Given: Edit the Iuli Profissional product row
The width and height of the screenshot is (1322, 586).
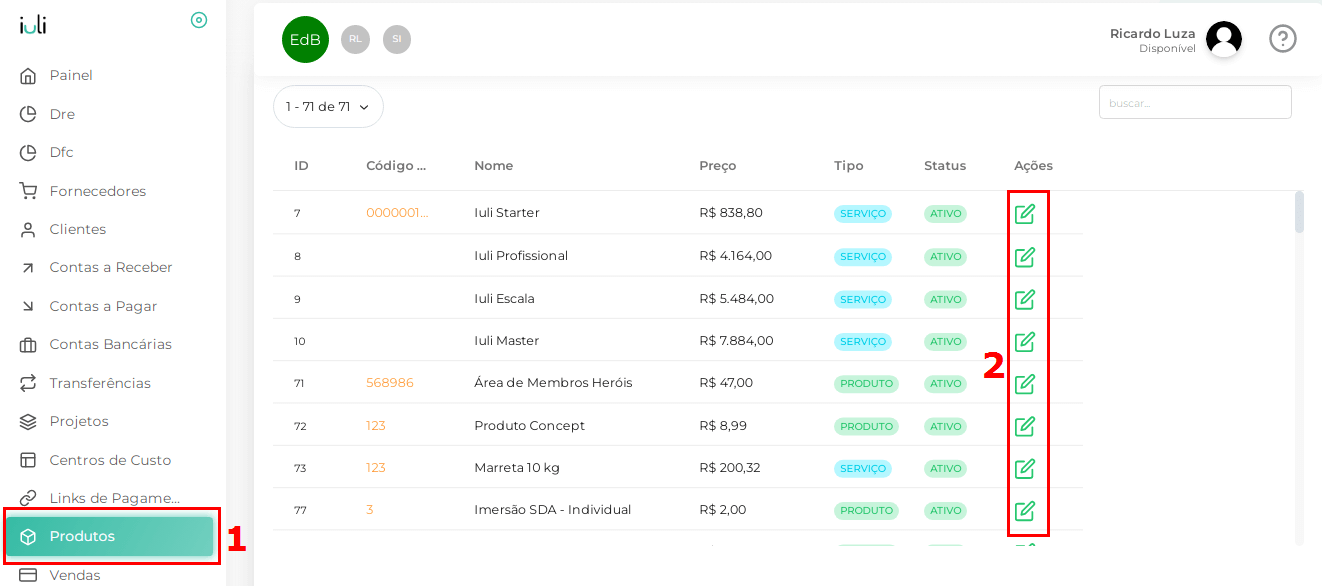Looking at the screenshot, I should (1025, 257).
